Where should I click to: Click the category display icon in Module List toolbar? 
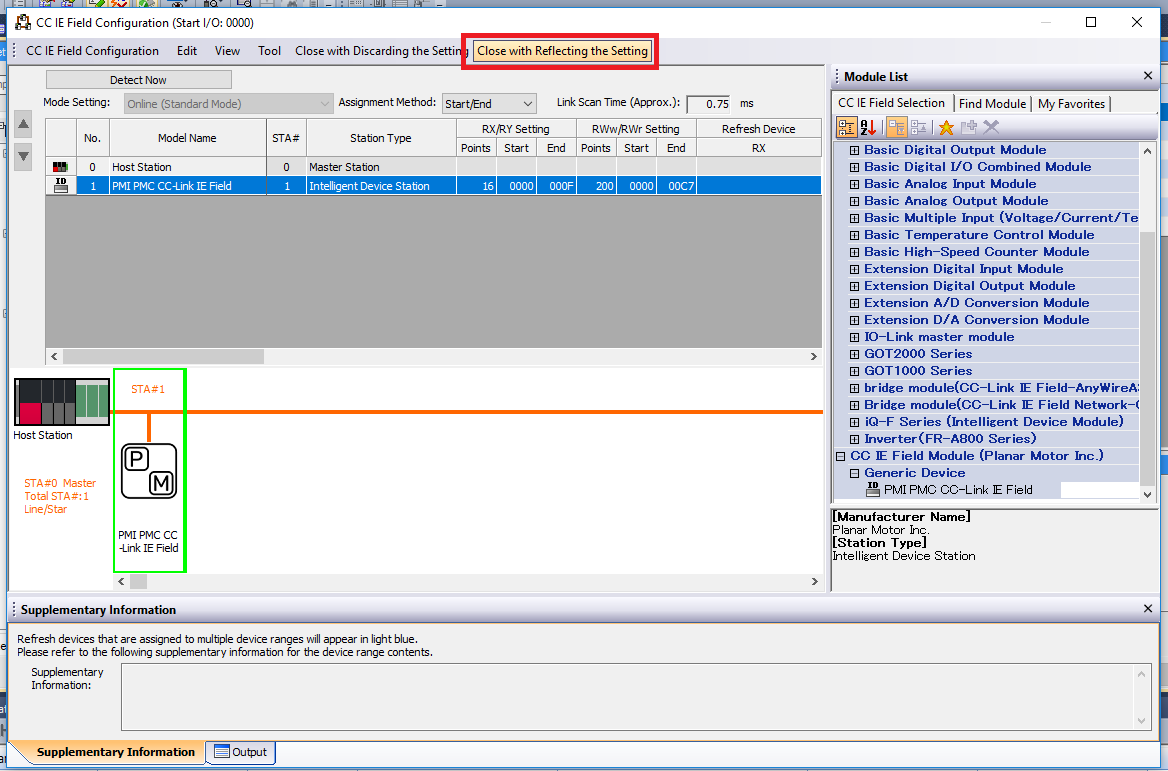pos(847,127)
